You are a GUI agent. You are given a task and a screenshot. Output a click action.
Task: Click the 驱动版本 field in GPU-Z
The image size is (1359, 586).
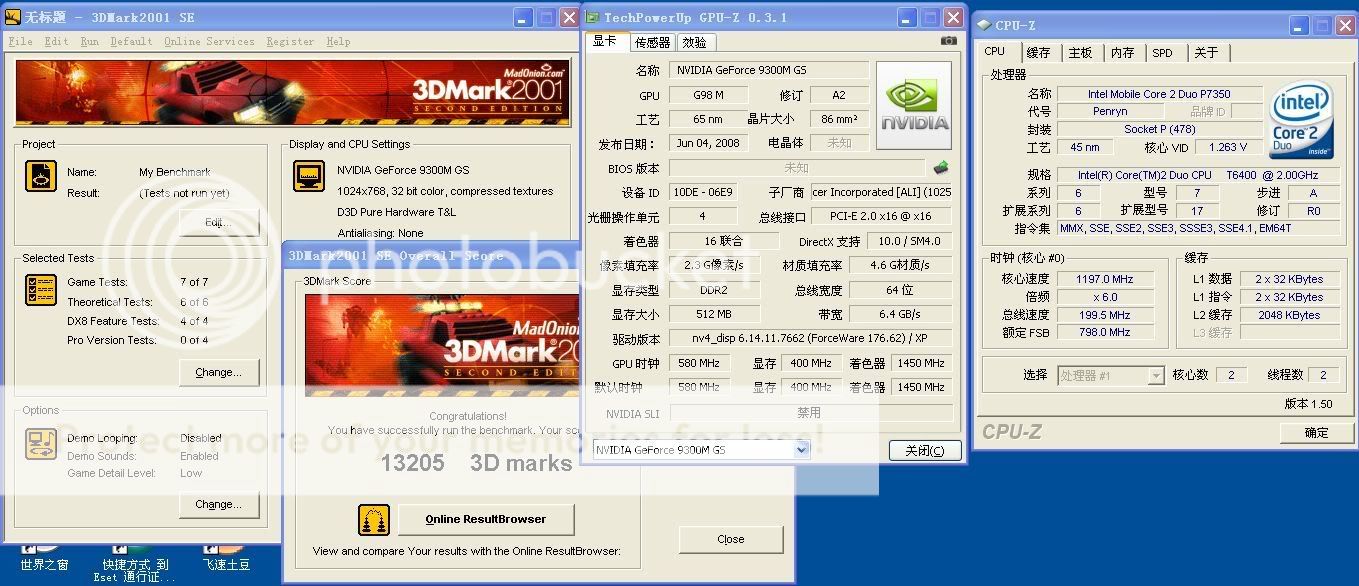(x=810, y=339)
